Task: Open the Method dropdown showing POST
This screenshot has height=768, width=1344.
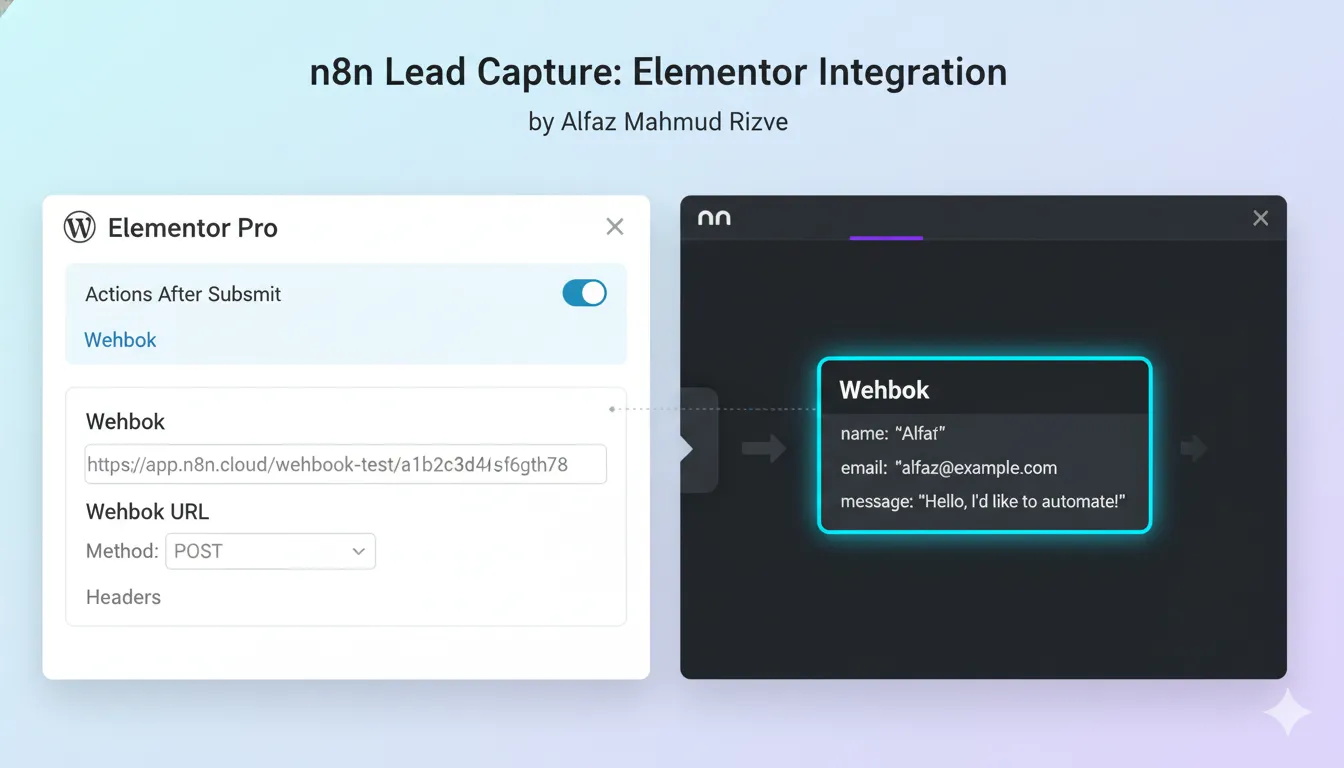Action: coord(270,551)
